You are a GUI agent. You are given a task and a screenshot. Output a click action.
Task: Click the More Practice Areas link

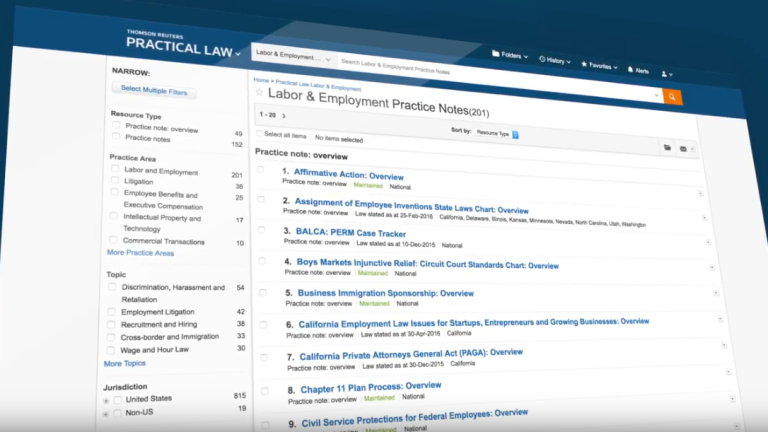pyautogui.click(x=140, y=253)
